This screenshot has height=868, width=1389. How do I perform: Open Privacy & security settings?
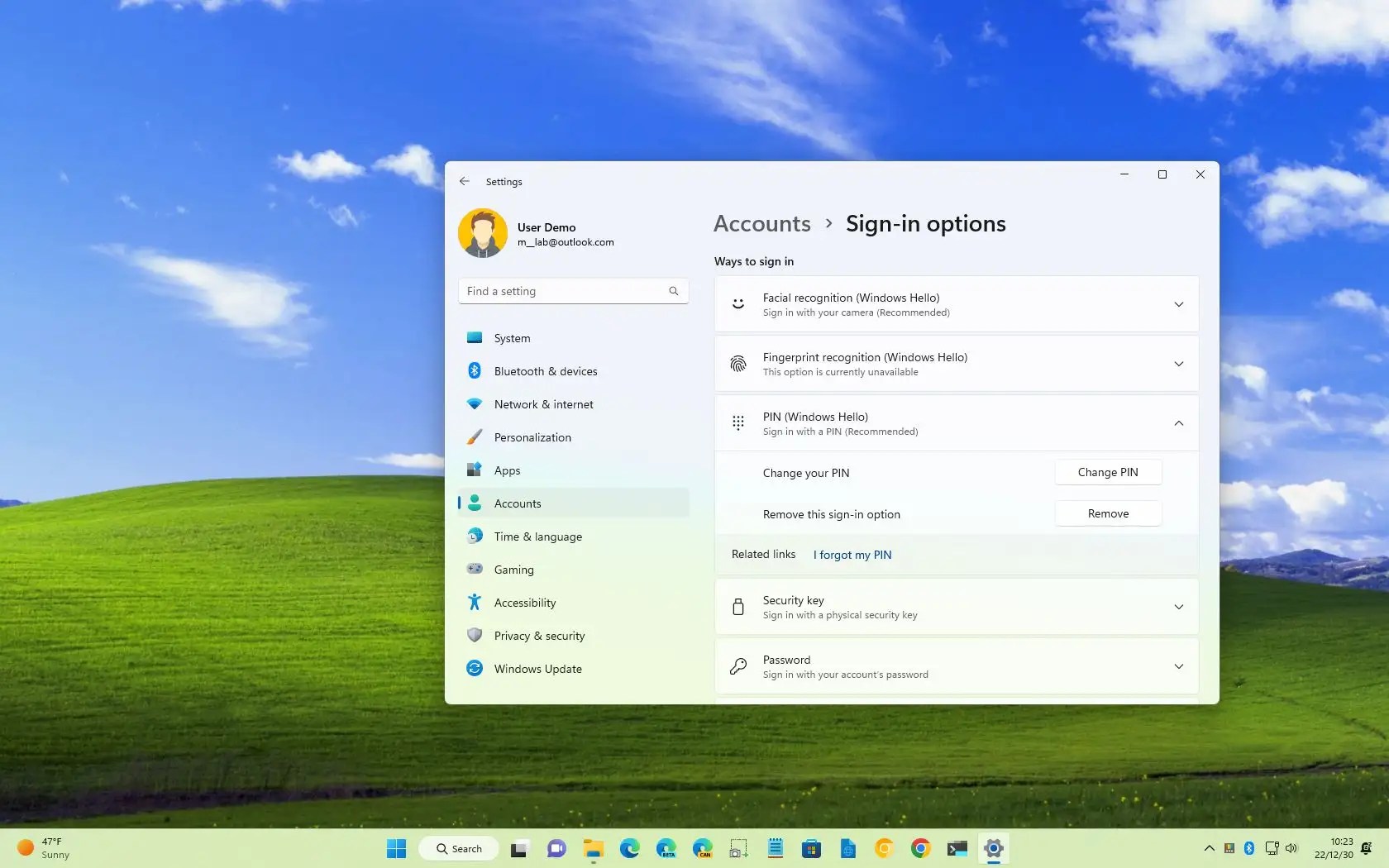tap(539, 636)
